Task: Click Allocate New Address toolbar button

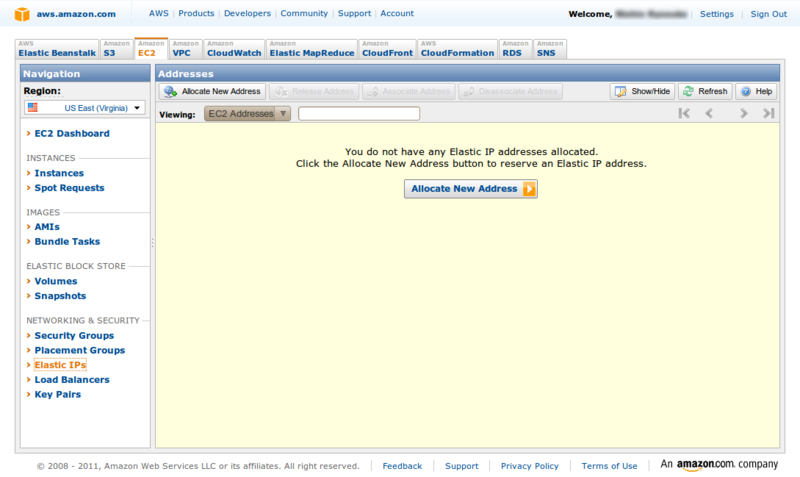Action: click(212, 91)
